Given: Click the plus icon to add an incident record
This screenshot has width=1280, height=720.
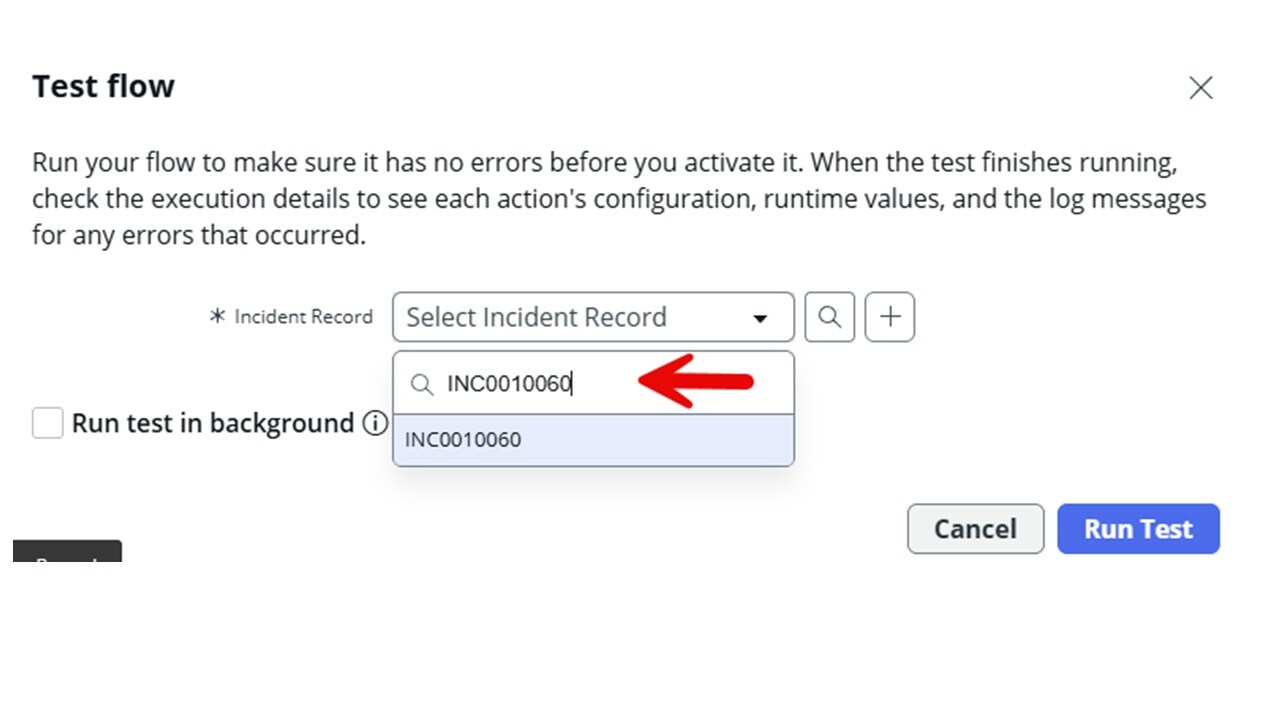Looking at the screenshot, I should click(x=889, y=317).
